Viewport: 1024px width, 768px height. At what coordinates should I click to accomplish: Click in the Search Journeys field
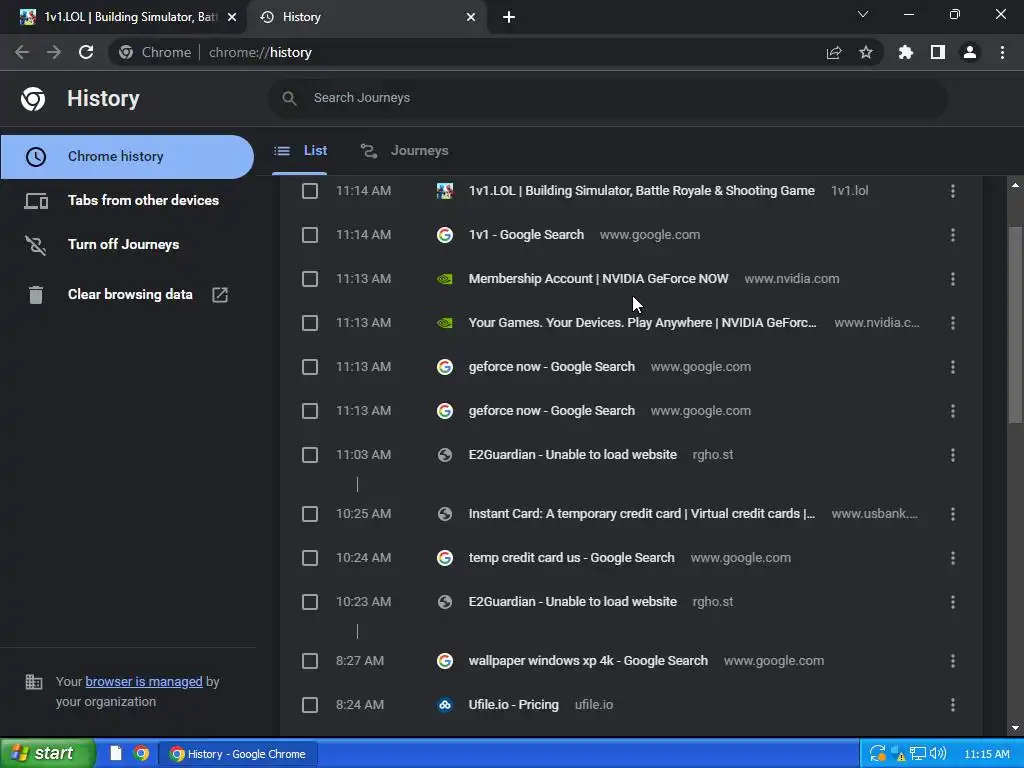[607, 99]
